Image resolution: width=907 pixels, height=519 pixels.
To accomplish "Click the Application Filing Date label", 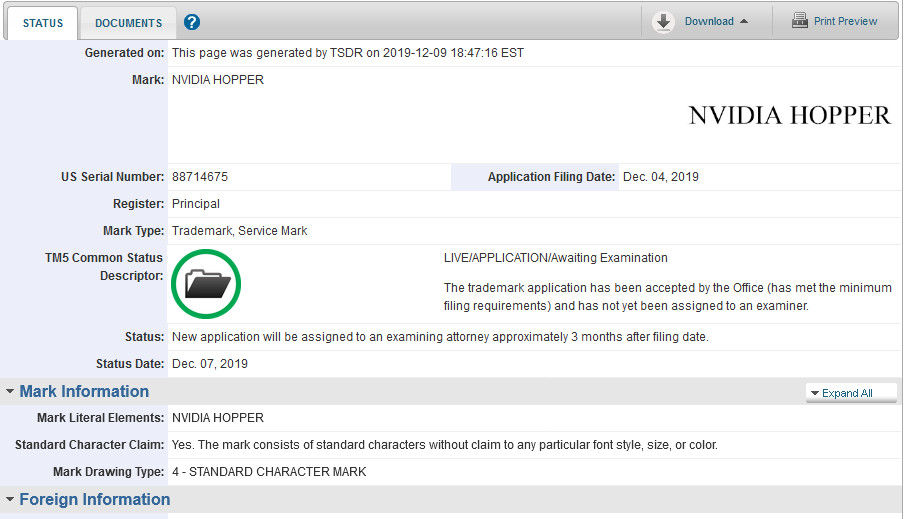I will [x=551, y=177].
